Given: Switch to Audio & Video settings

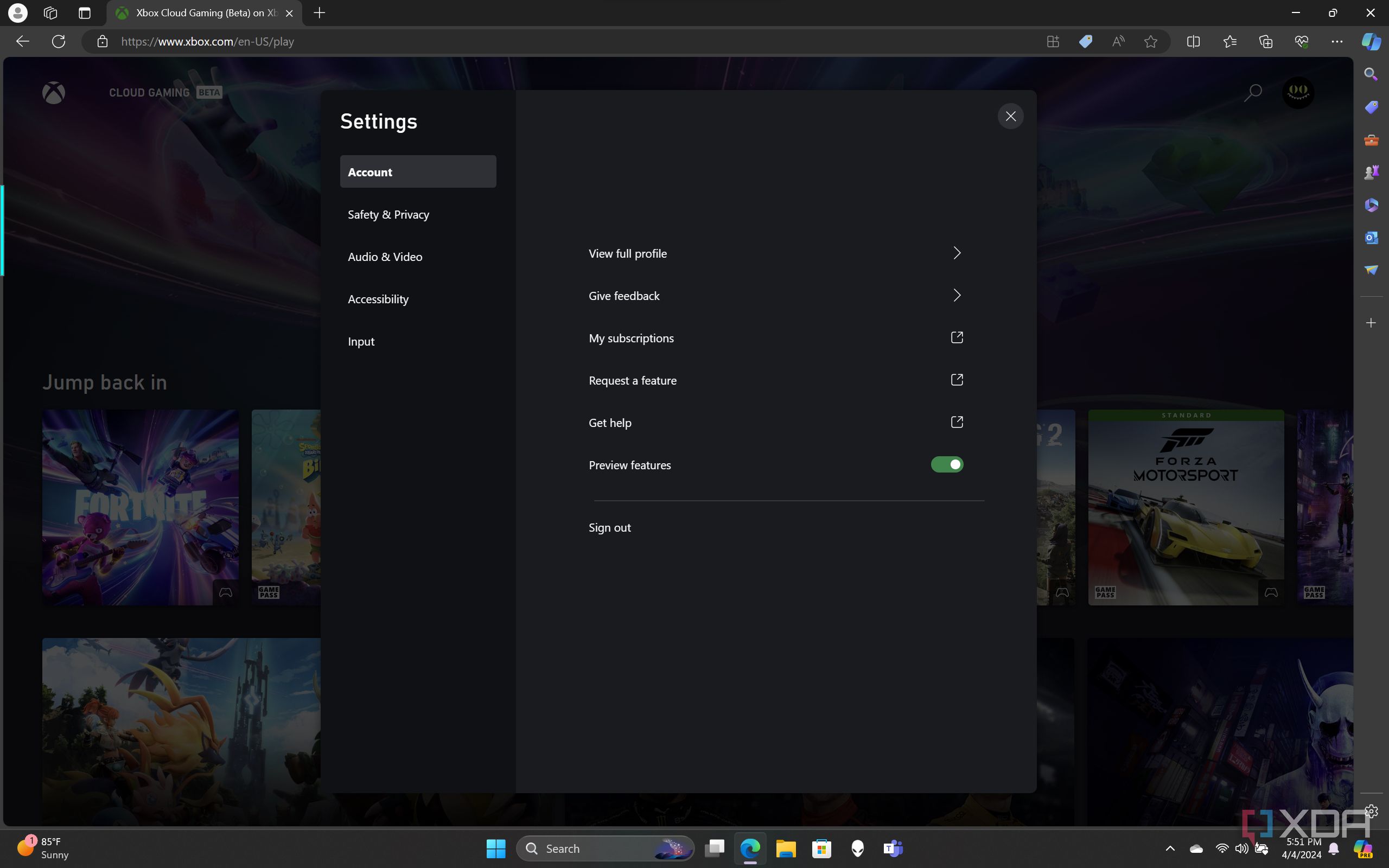Looking at the screenshot, I should 385,257.
